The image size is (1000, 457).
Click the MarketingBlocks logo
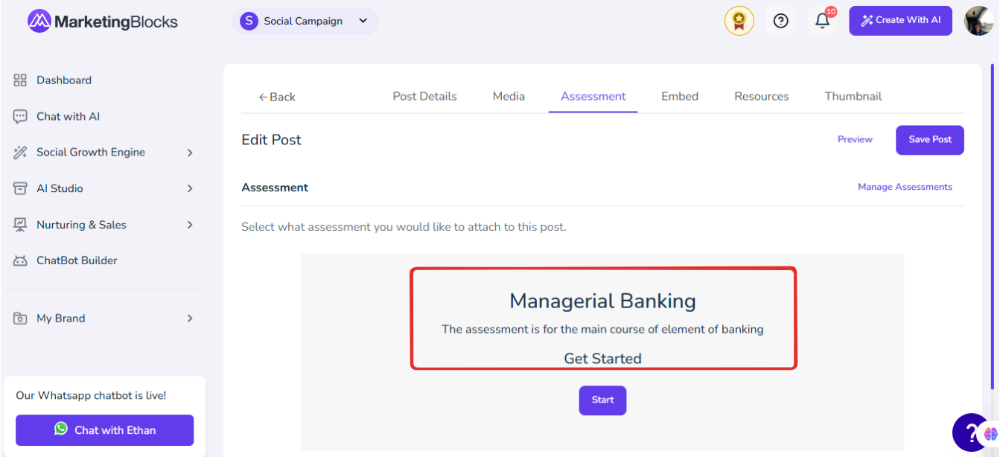(103, 22)
